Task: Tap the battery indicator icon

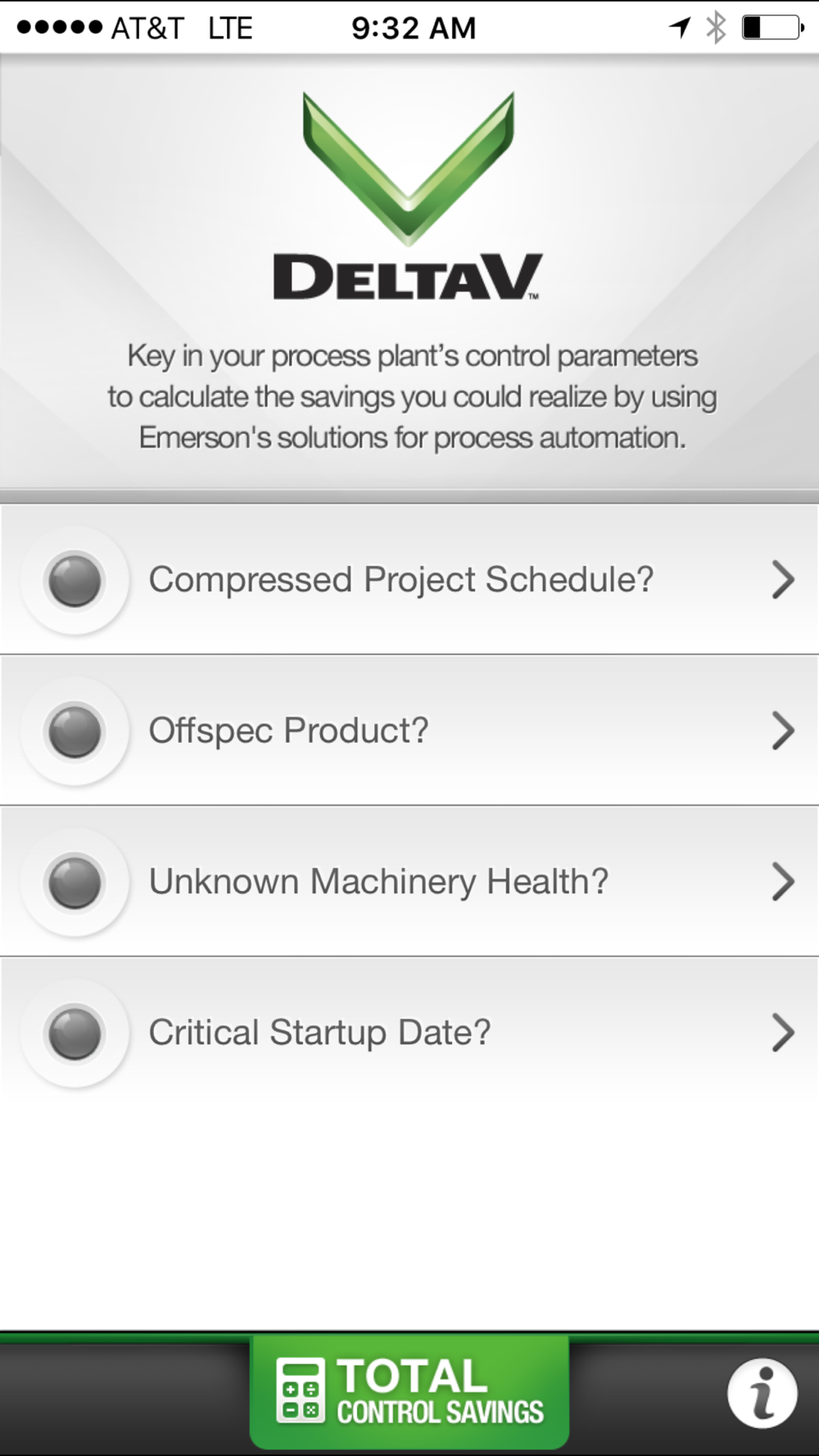Action: click(x=772, y=28)
